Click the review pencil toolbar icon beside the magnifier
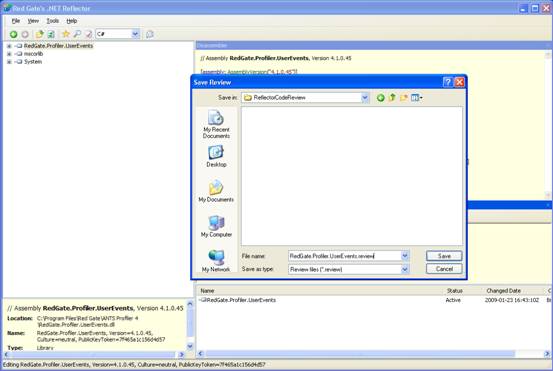This screenshot has width=553, height=371. tap(89, 34)
